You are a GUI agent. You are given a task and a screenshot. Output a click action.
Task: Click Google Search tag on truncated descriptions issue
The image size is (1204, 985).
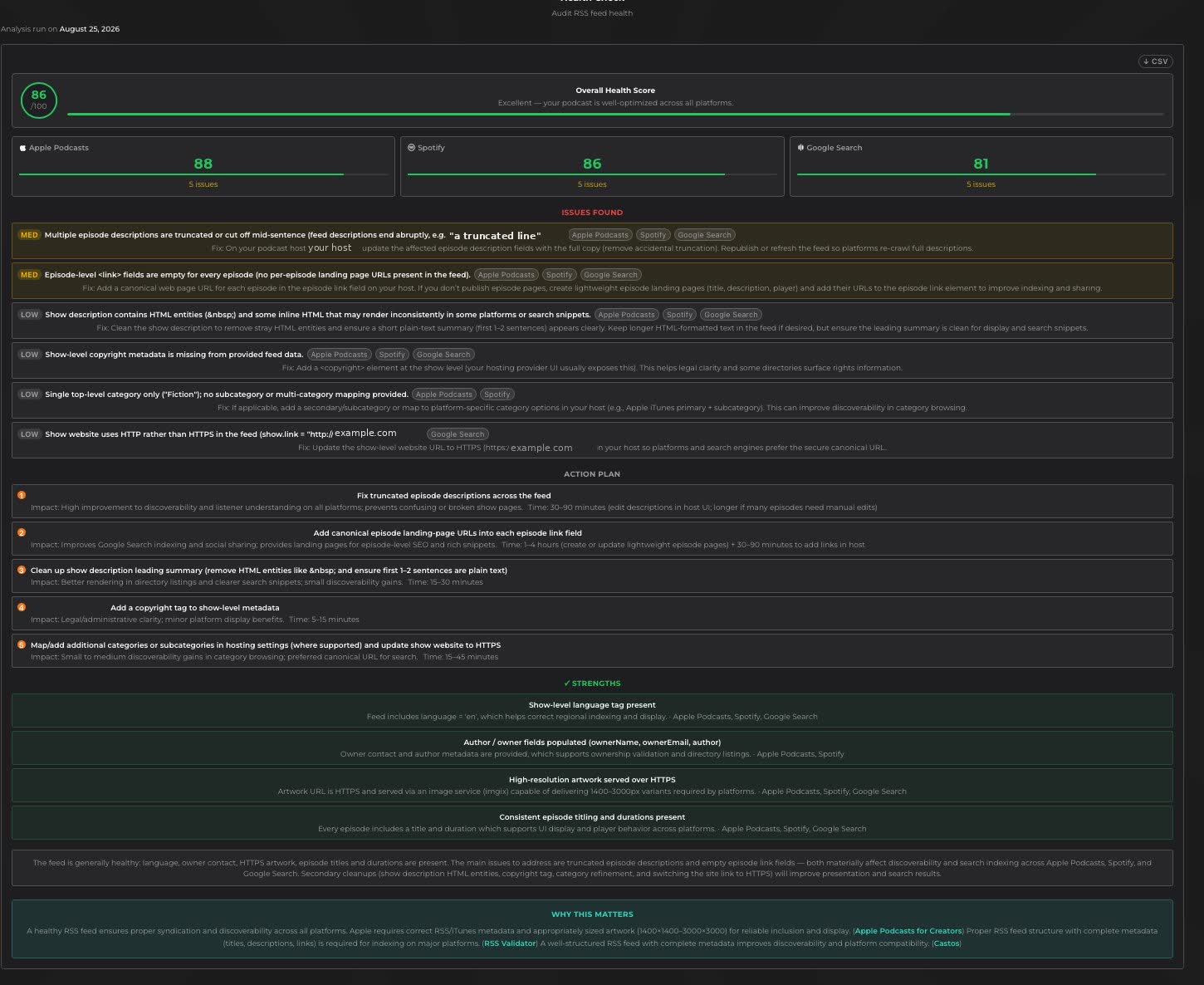(x=704, y=235)
